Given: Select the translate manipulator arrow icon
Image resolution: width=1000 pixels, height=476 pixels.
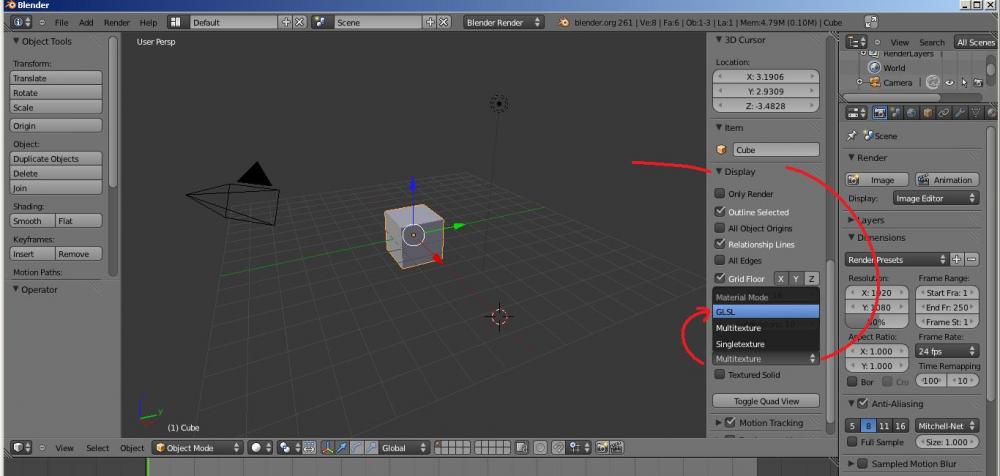Looking at the screenshot, I should tap(342, 448).
